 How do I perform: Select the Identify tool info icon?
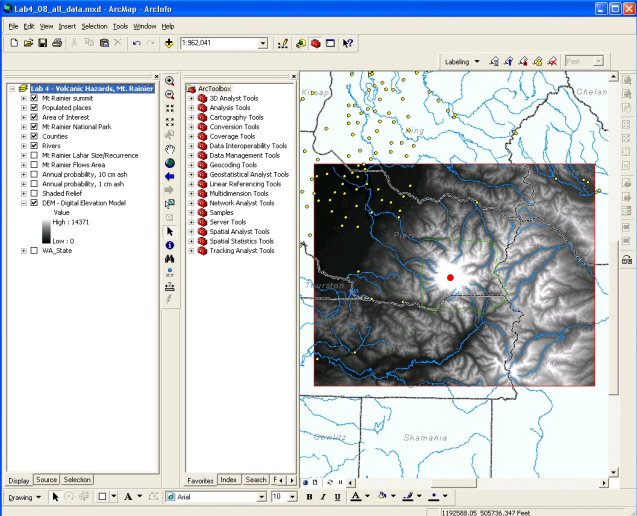(170, 245)
